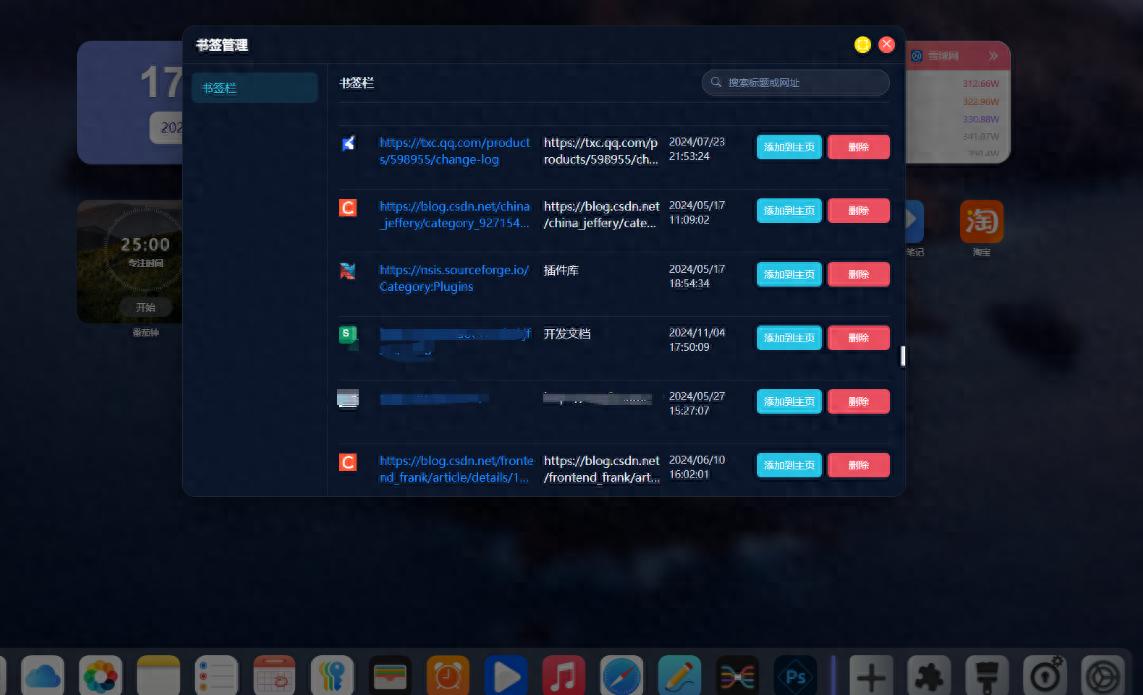Launch the blue video player icon
The width and height of the screenshot is (1143, 695).
coord(506,675)
